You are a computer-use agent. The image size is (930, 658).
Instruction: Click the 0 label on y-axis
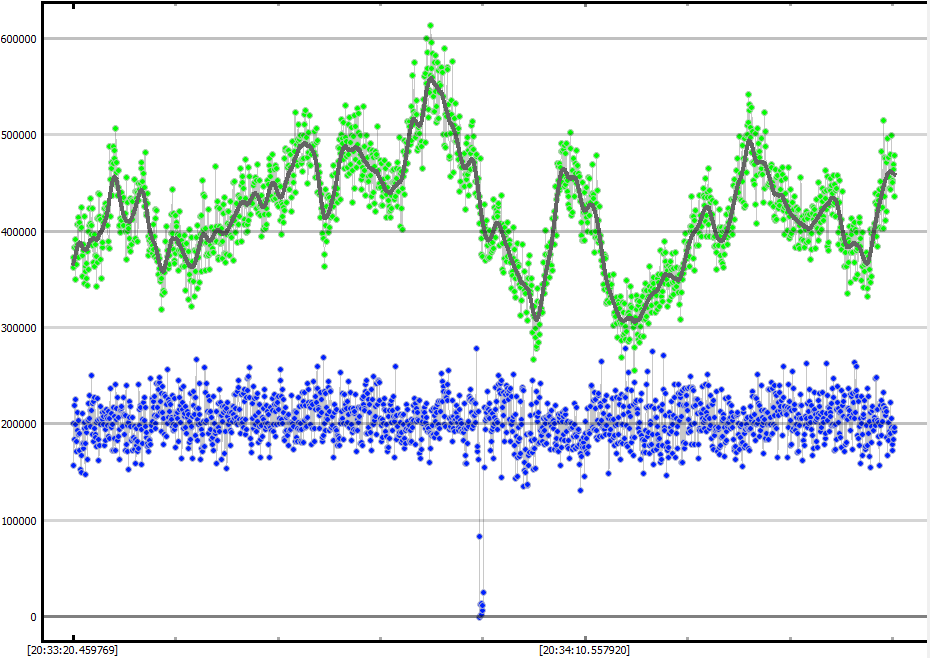pos(34,617)
